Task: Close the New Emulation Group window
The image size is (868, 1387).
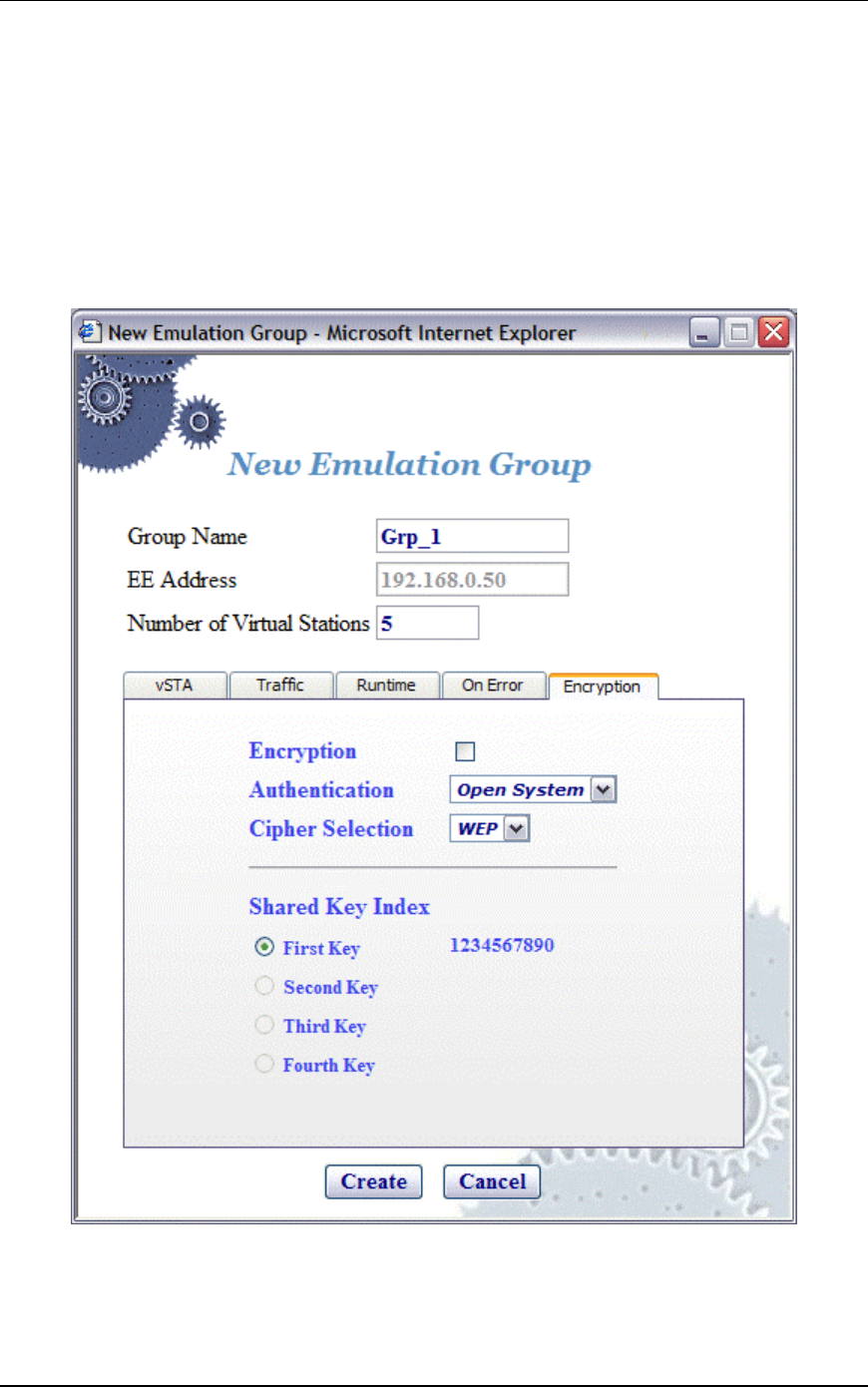Action: click(x=773, y=332)
